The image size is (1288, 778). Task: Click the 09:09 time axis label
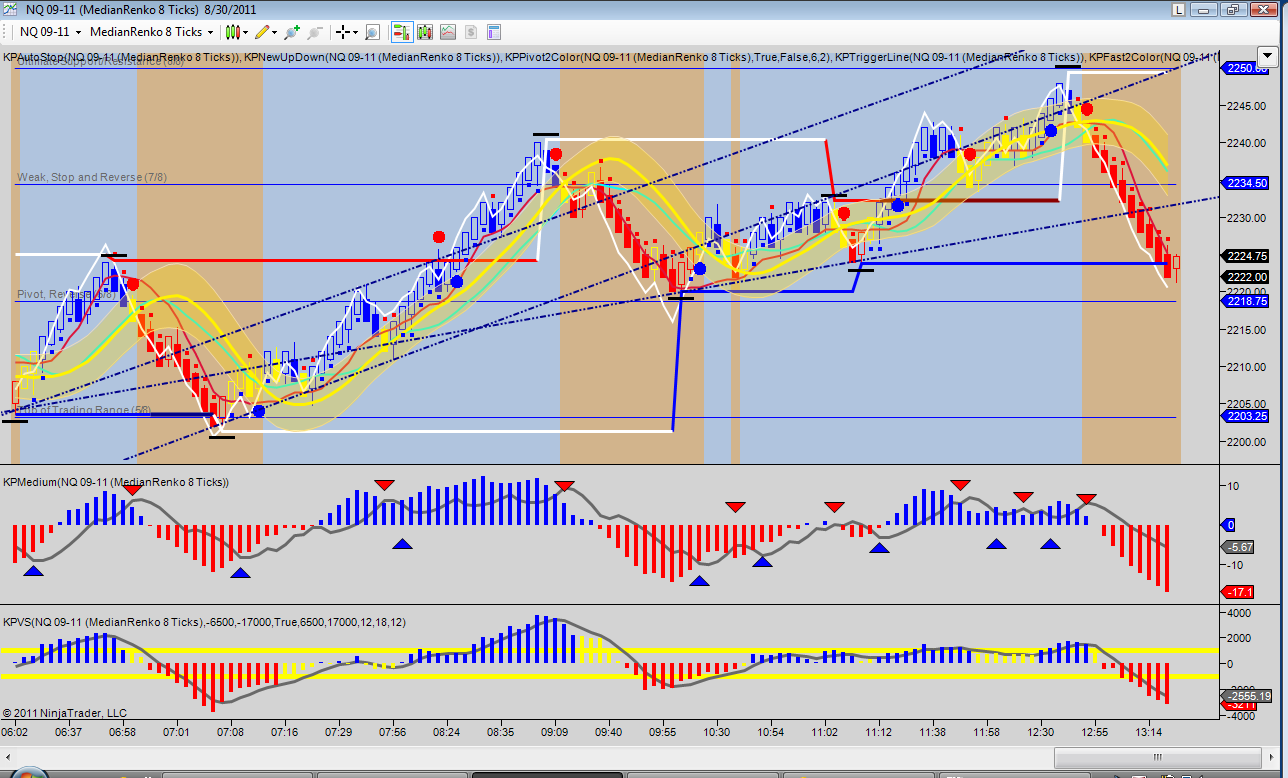click(x=553, y=732)
